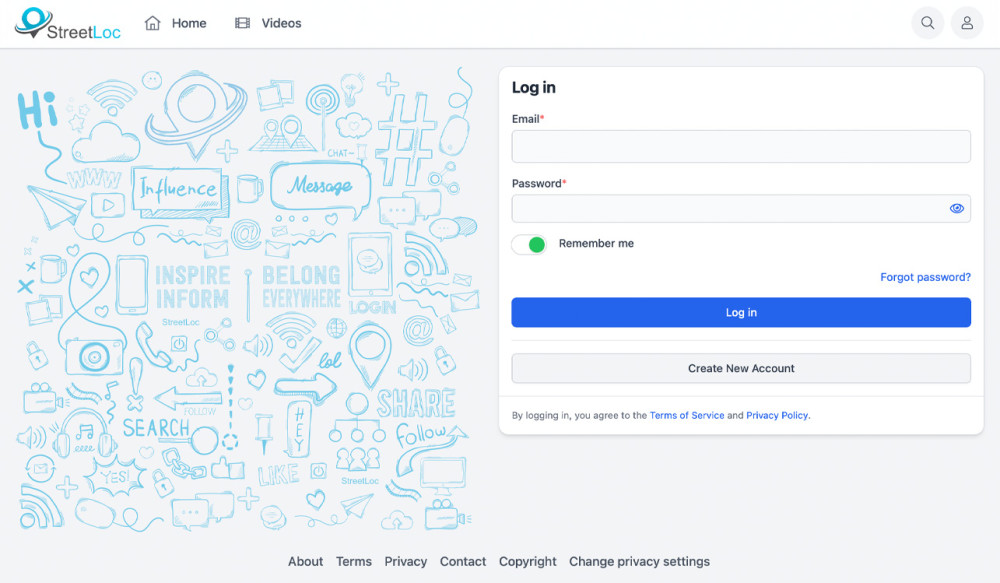Toggle the Remember me switch

[x=529, y=244]
